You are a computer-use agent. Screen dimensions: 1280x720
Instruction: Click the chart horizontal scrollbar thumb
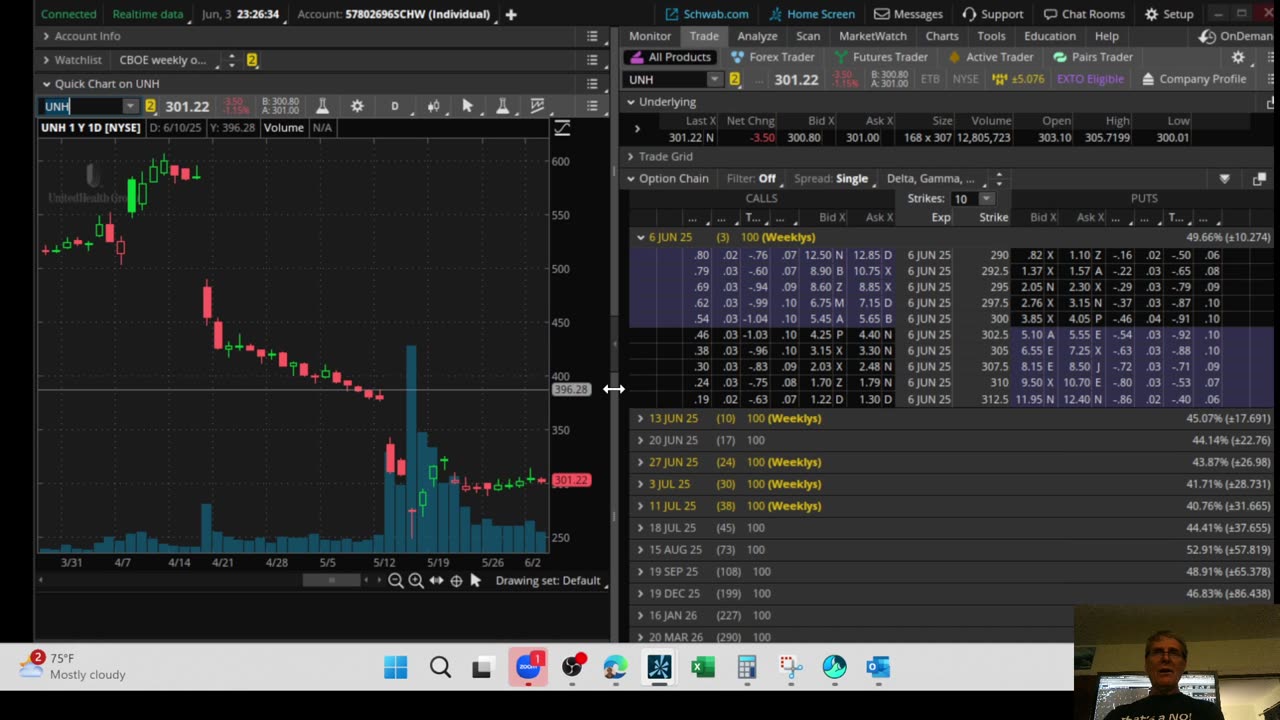(331, 580)
